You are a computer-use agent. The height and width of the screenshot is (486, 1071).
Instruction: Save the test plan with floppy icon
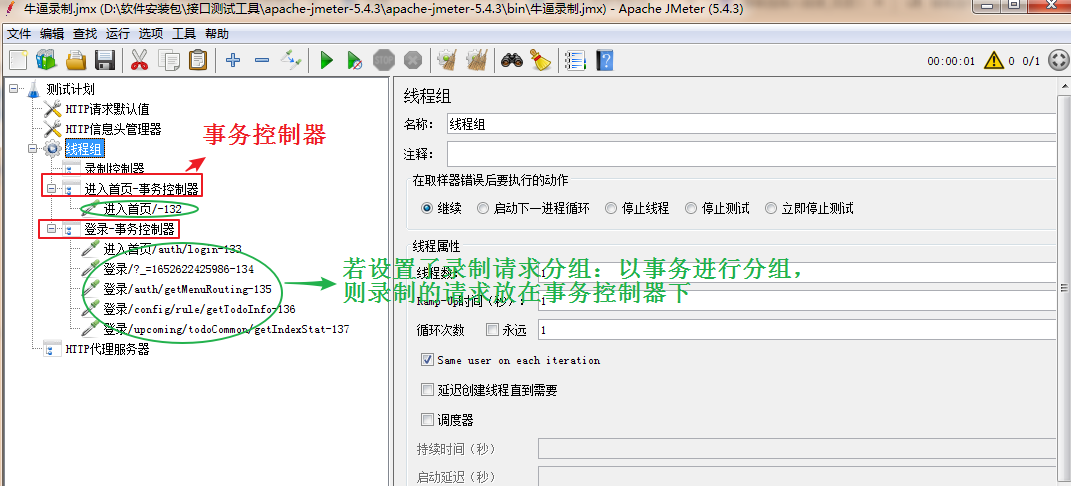[105, 60]
